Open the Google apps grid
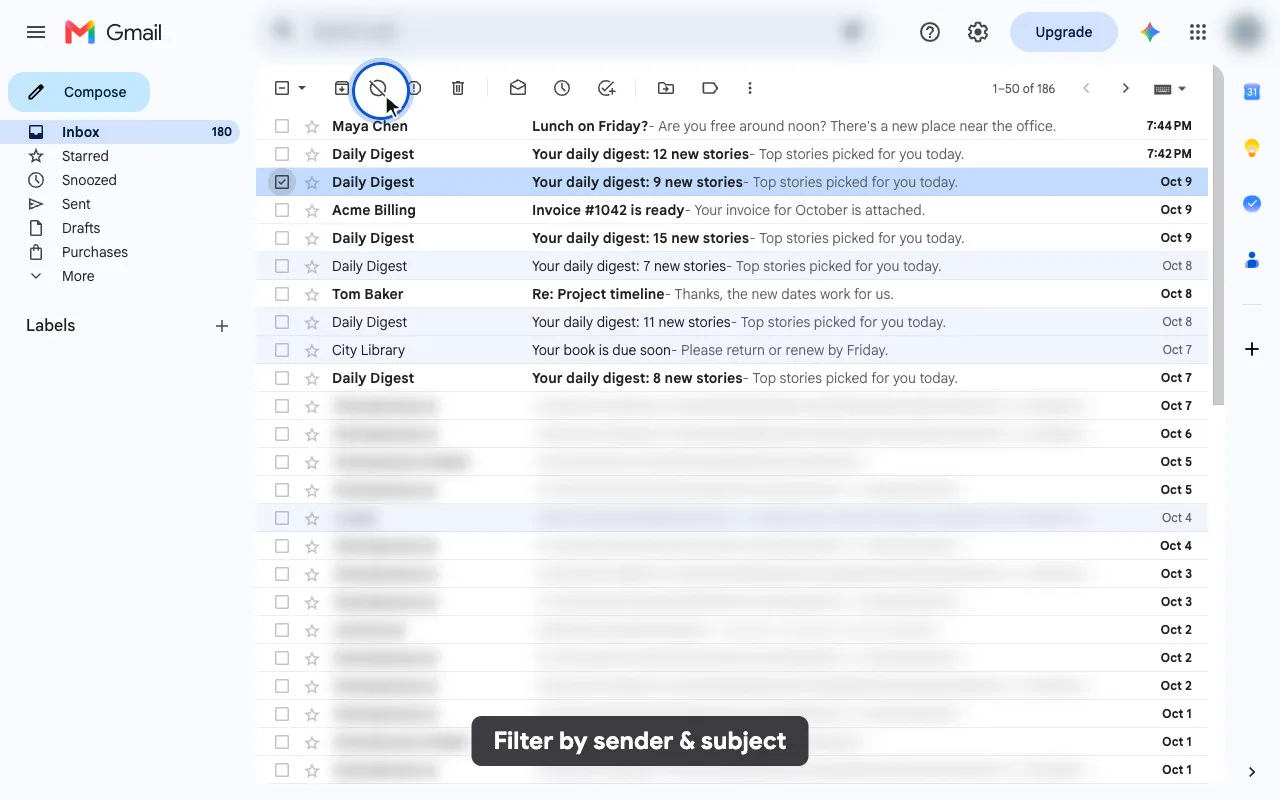This screenshot has width=1280, height=800. pos(1198,32)
